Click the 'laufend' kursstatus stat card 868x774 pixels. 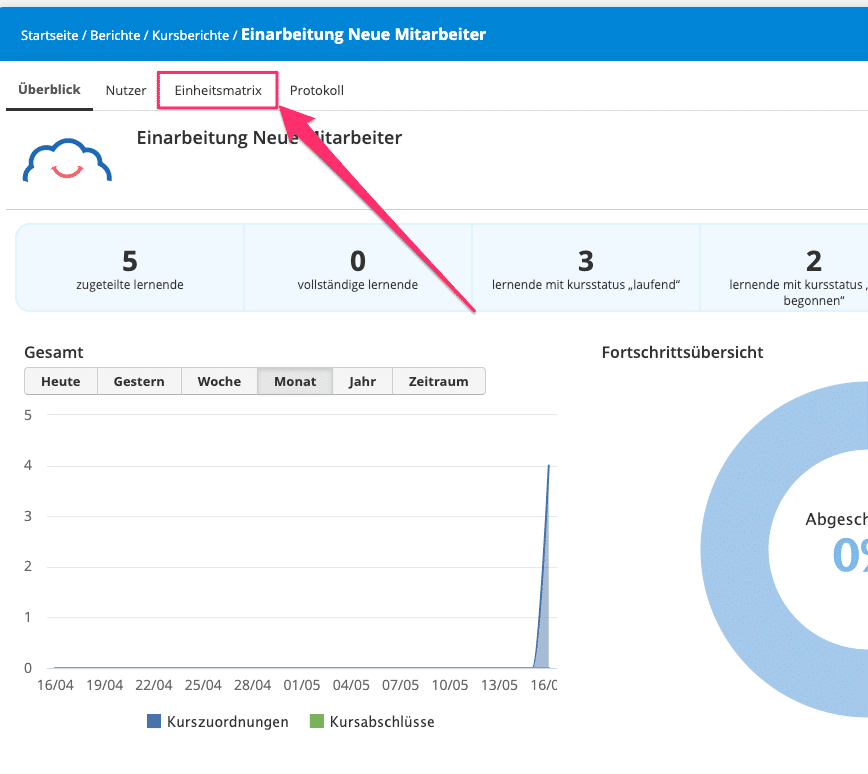[586, 268]
